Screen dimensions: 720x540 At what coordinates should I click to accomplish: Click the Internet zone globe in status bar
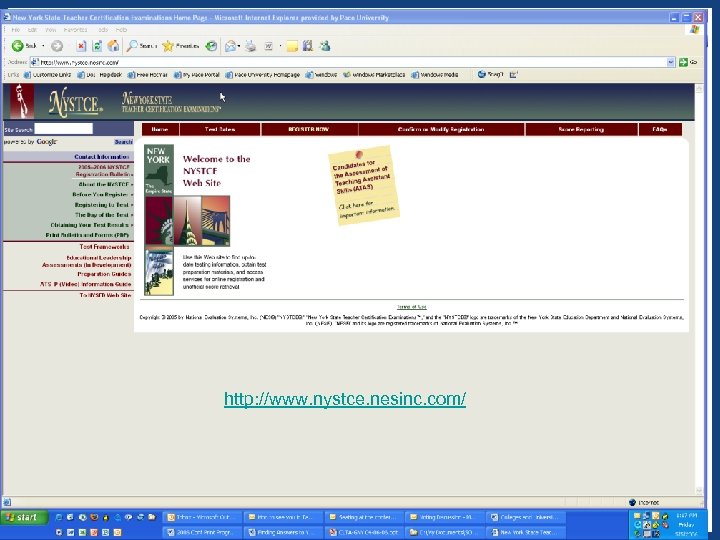pos(632,502)
